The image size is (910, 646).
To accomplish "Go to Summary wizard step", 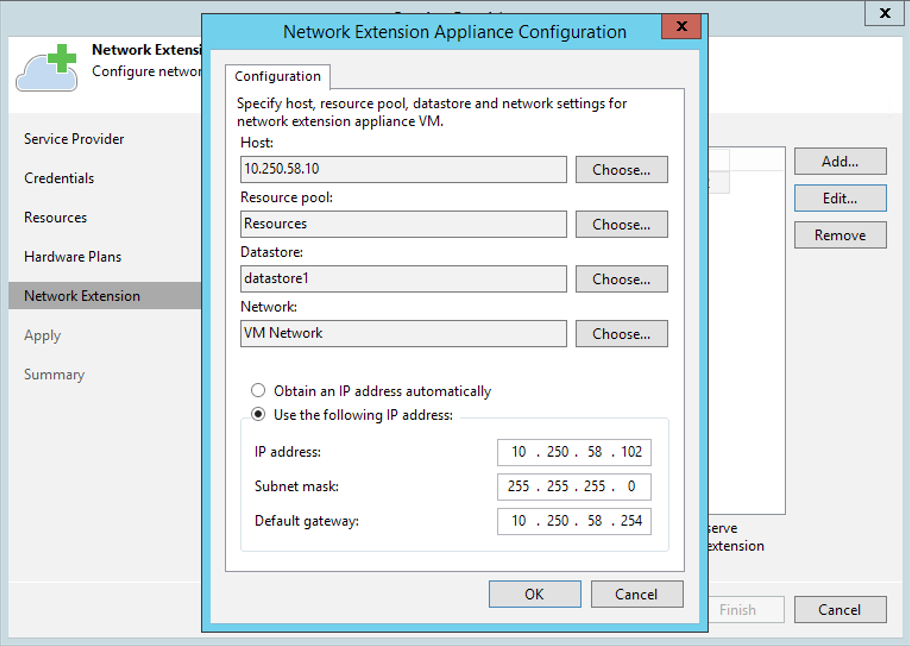I will (55, 374).
